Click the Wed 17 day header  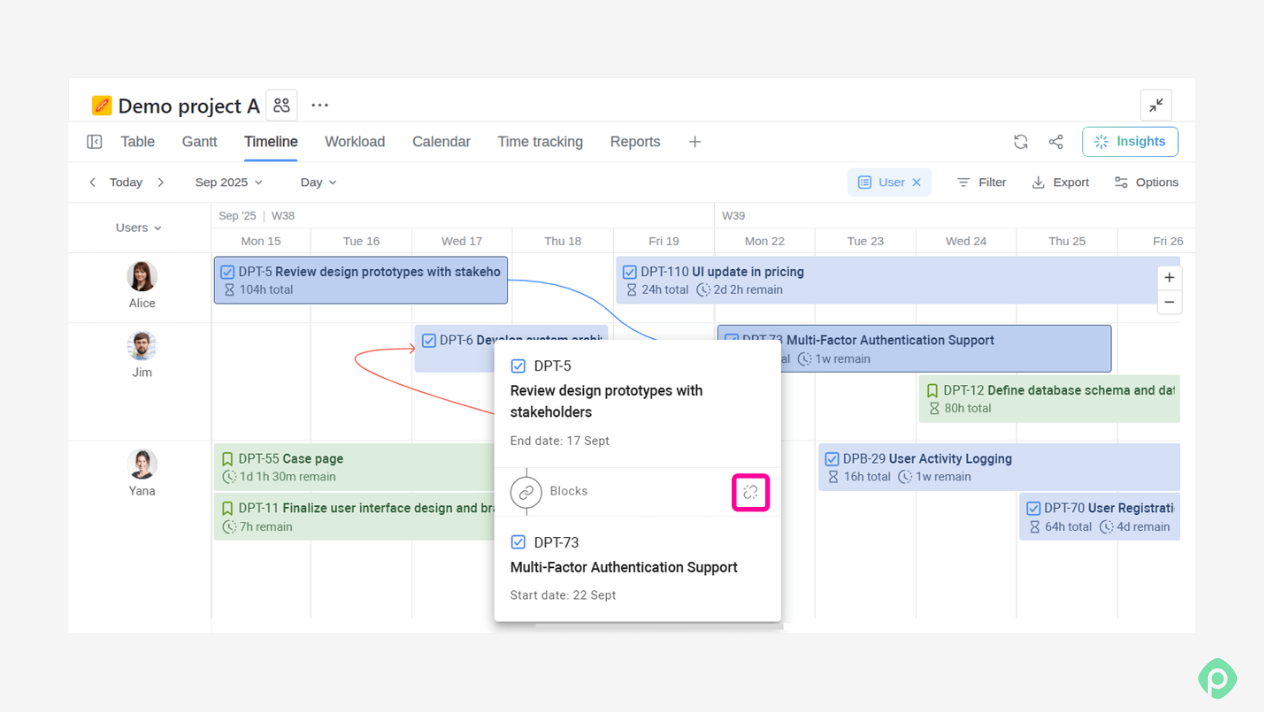coord(462,241)
